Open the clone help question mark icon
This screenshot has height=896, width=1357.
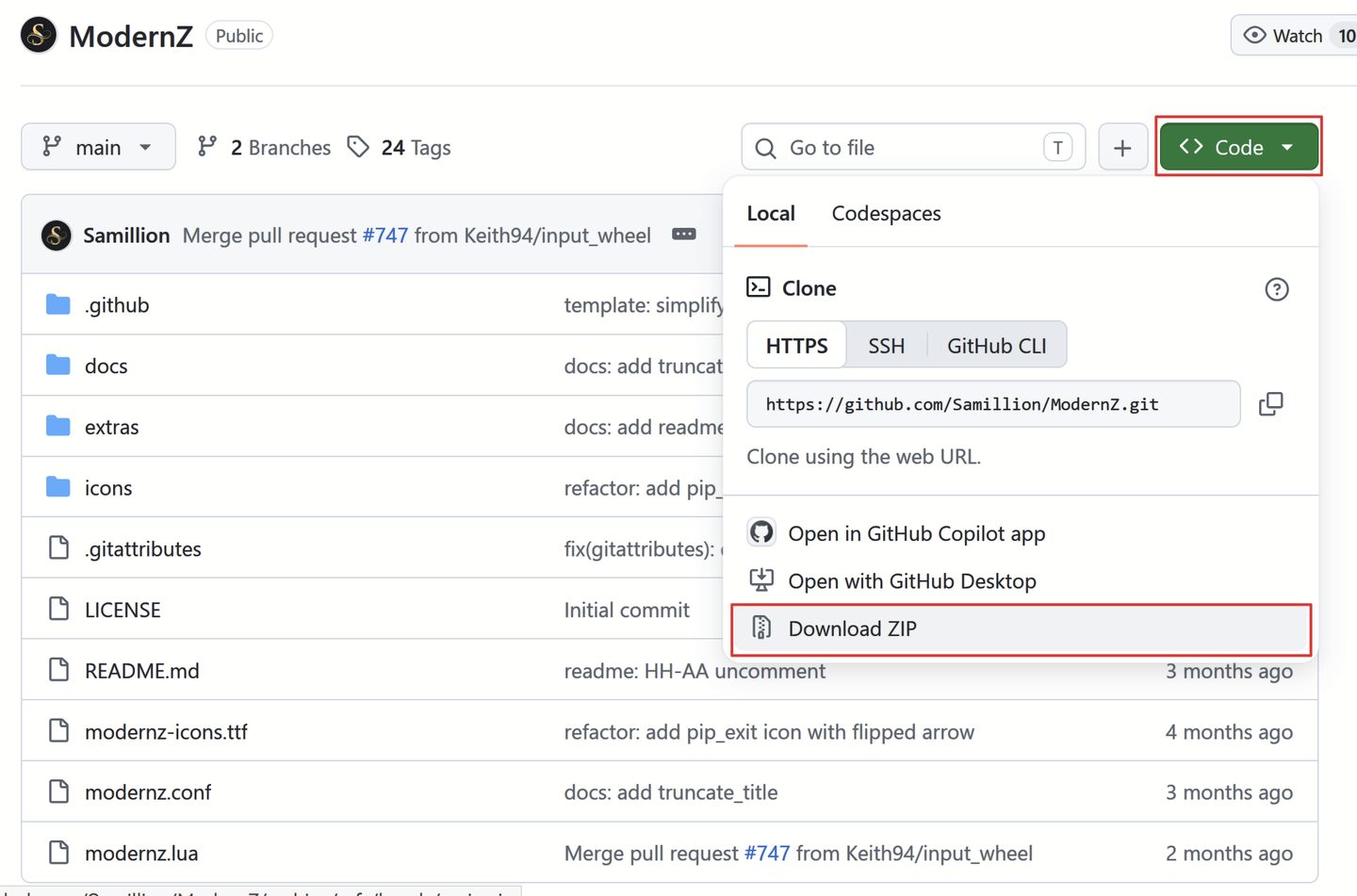coord(1276,289)
